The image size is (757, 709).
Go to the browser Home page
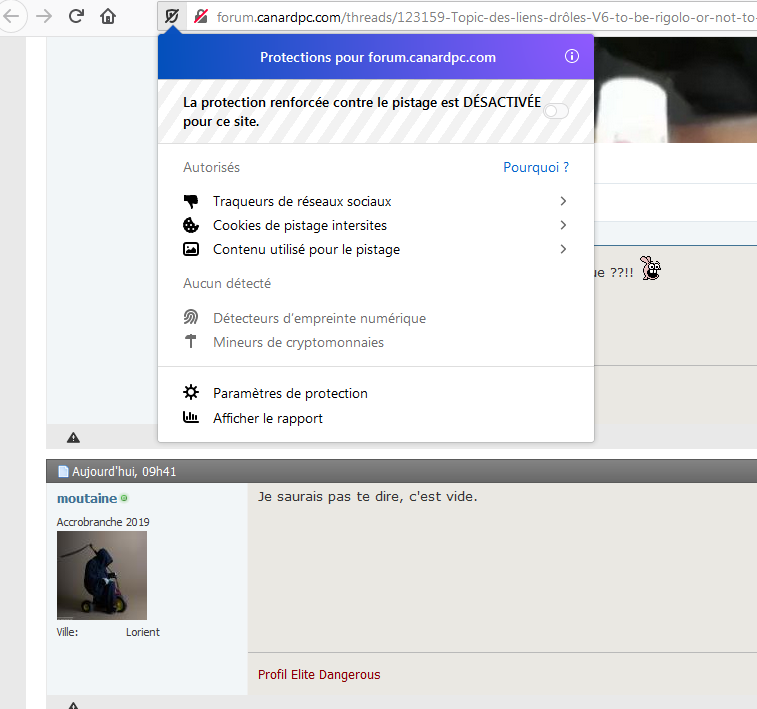pos(108,16)
